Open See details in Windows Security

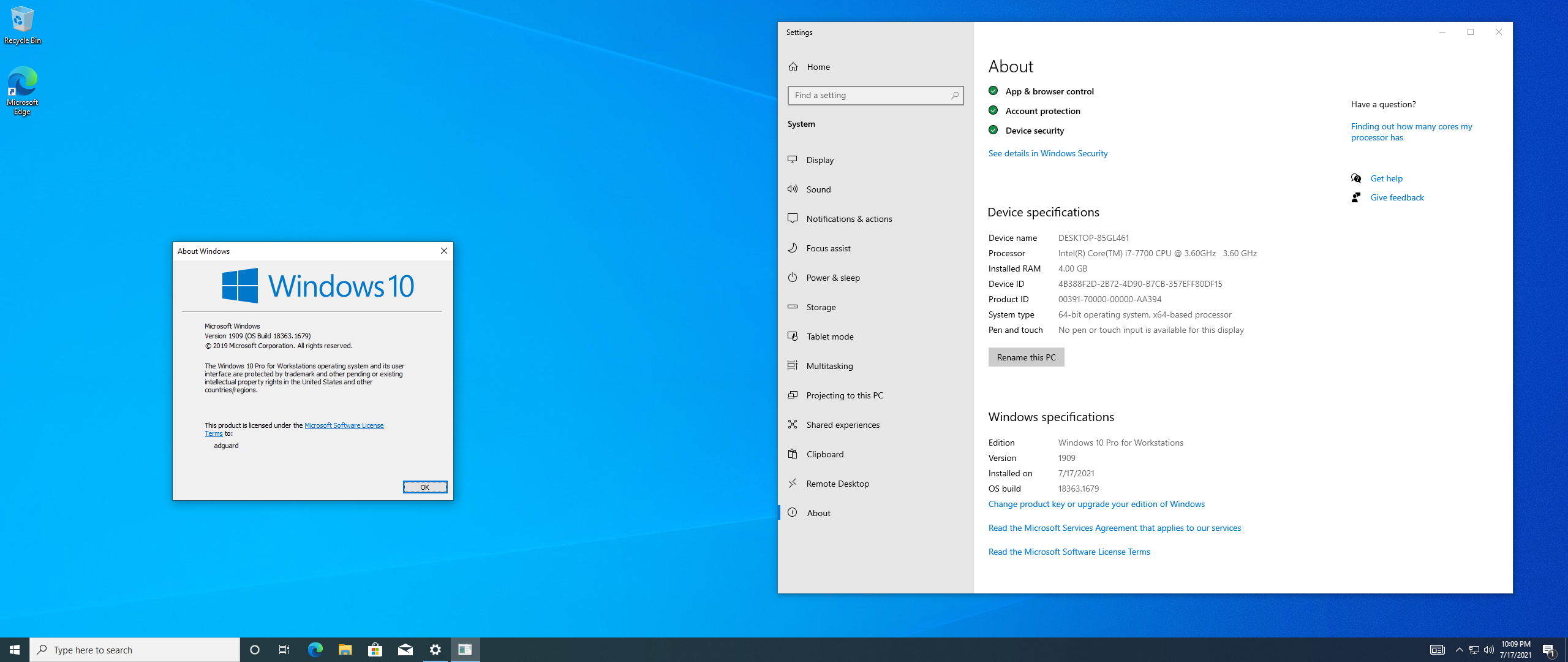click(1047, 153)
